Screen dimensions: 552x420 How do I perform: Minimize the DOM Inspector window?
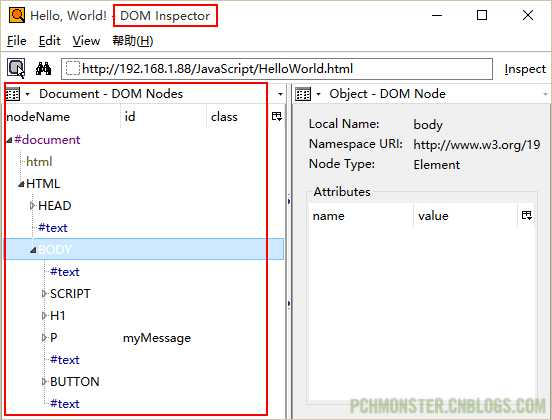(437, 15)
